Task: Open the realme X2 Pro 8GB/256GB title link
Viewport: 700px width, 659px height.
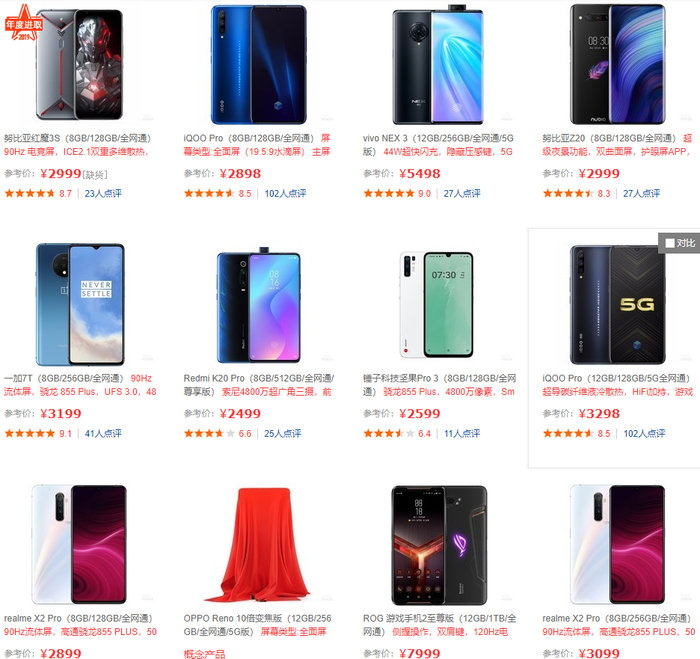Action: click(617, 618)
